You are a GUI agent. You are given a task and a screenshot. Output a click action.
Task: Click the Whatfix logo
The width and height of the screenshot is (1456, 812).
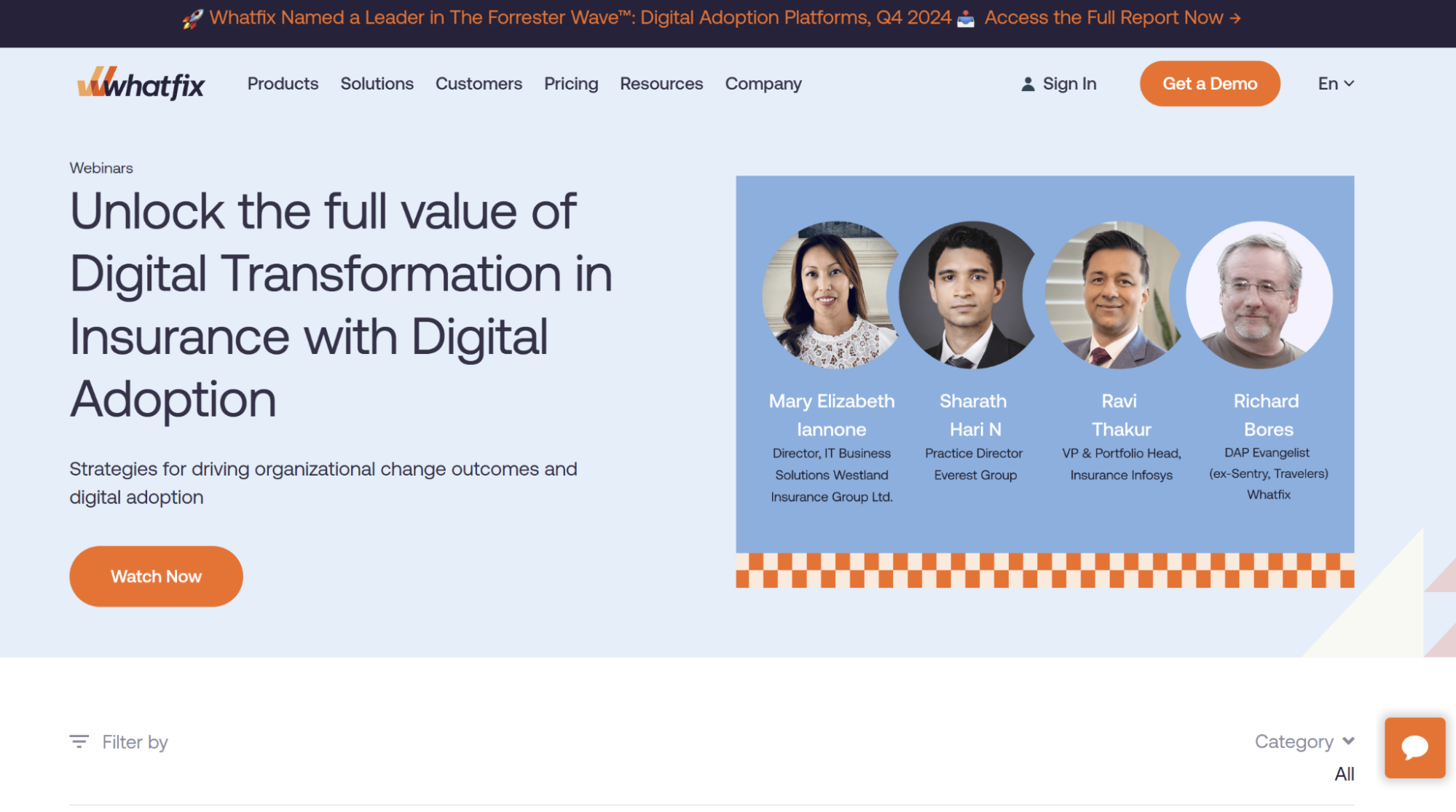point(141,84)
